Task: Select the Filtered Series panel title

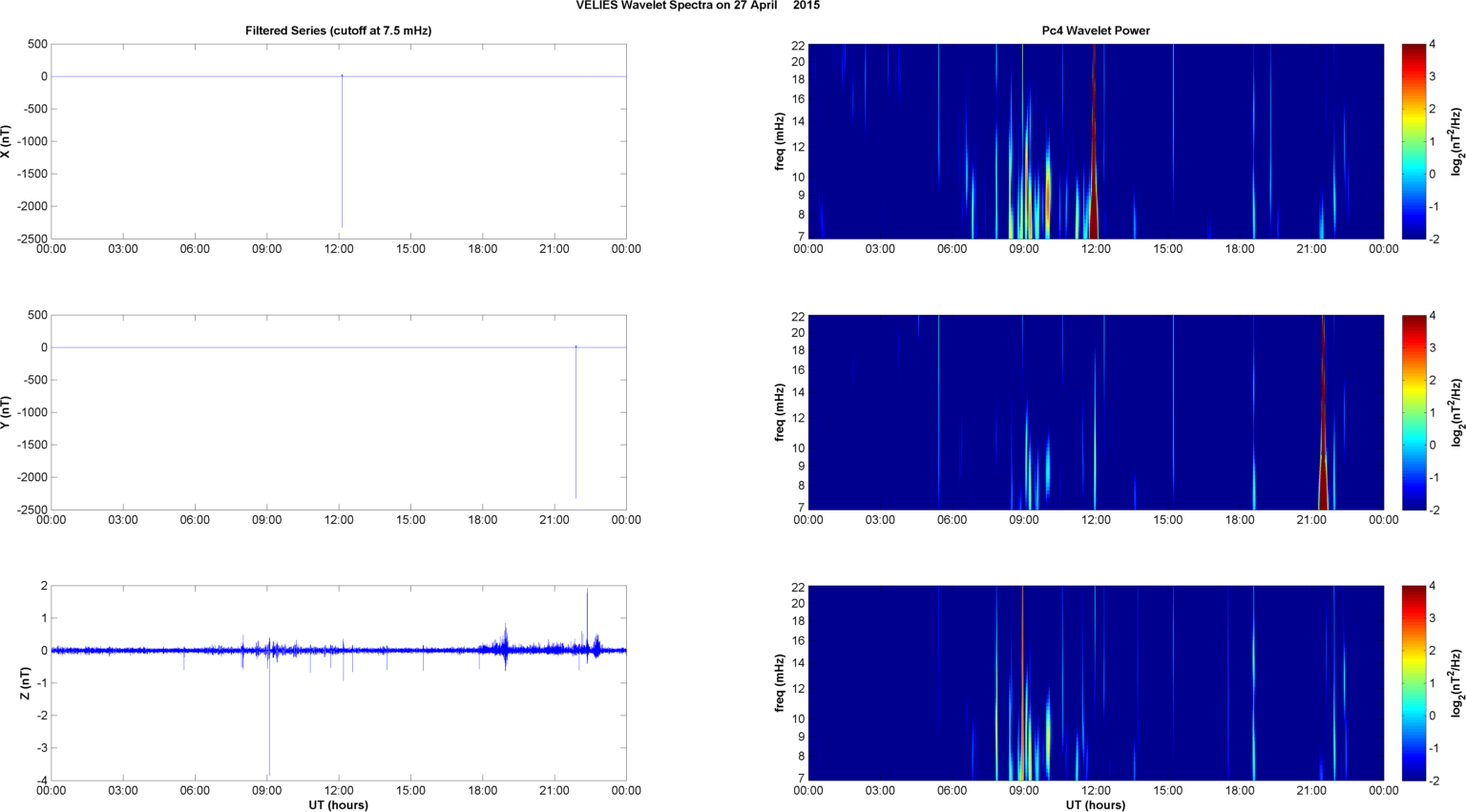Action: [x=338, y=31]
